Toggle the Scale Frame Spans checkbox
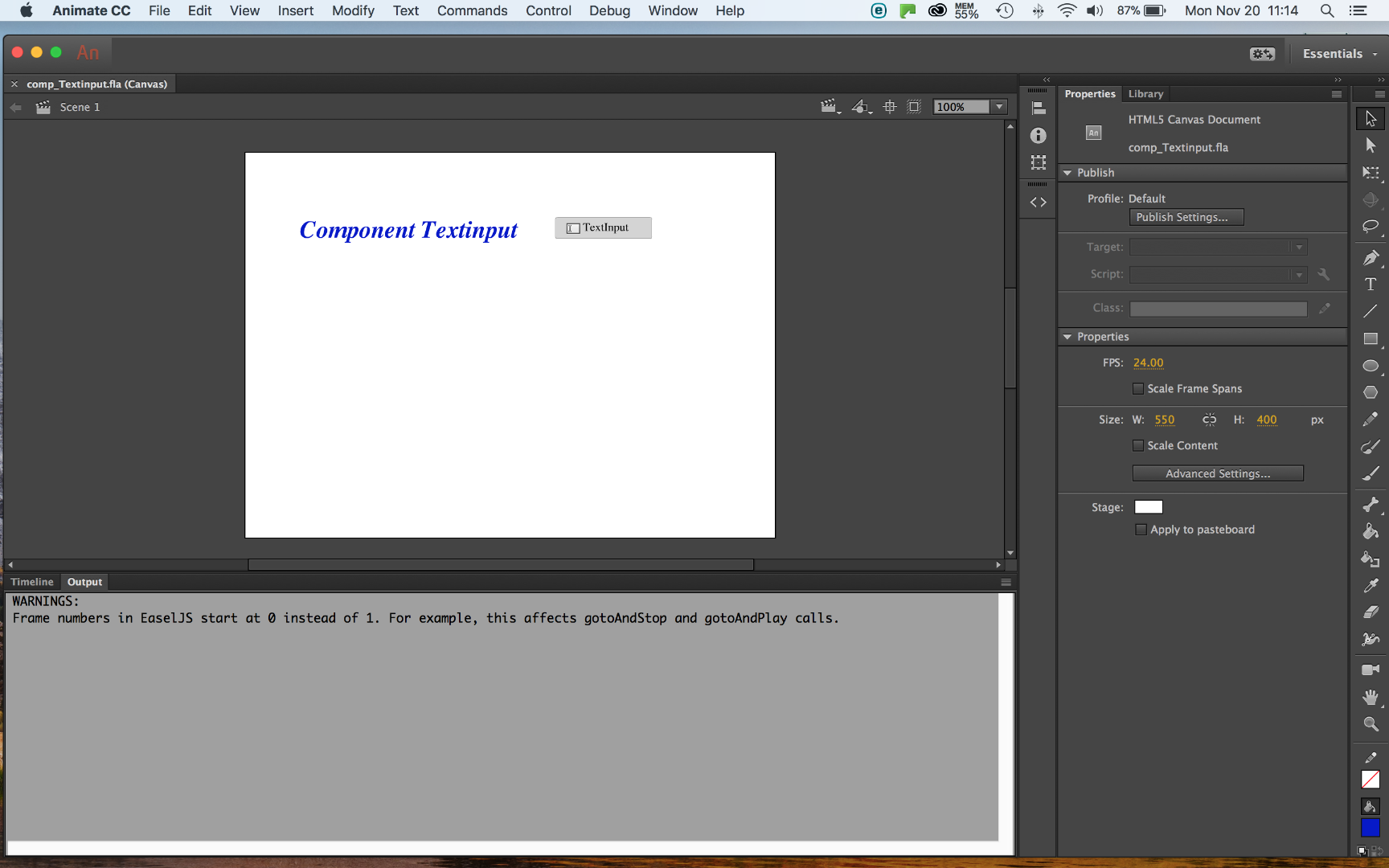Image resolution: width=1389 pixels, height=868 pixels. (x=1138, y=389)
